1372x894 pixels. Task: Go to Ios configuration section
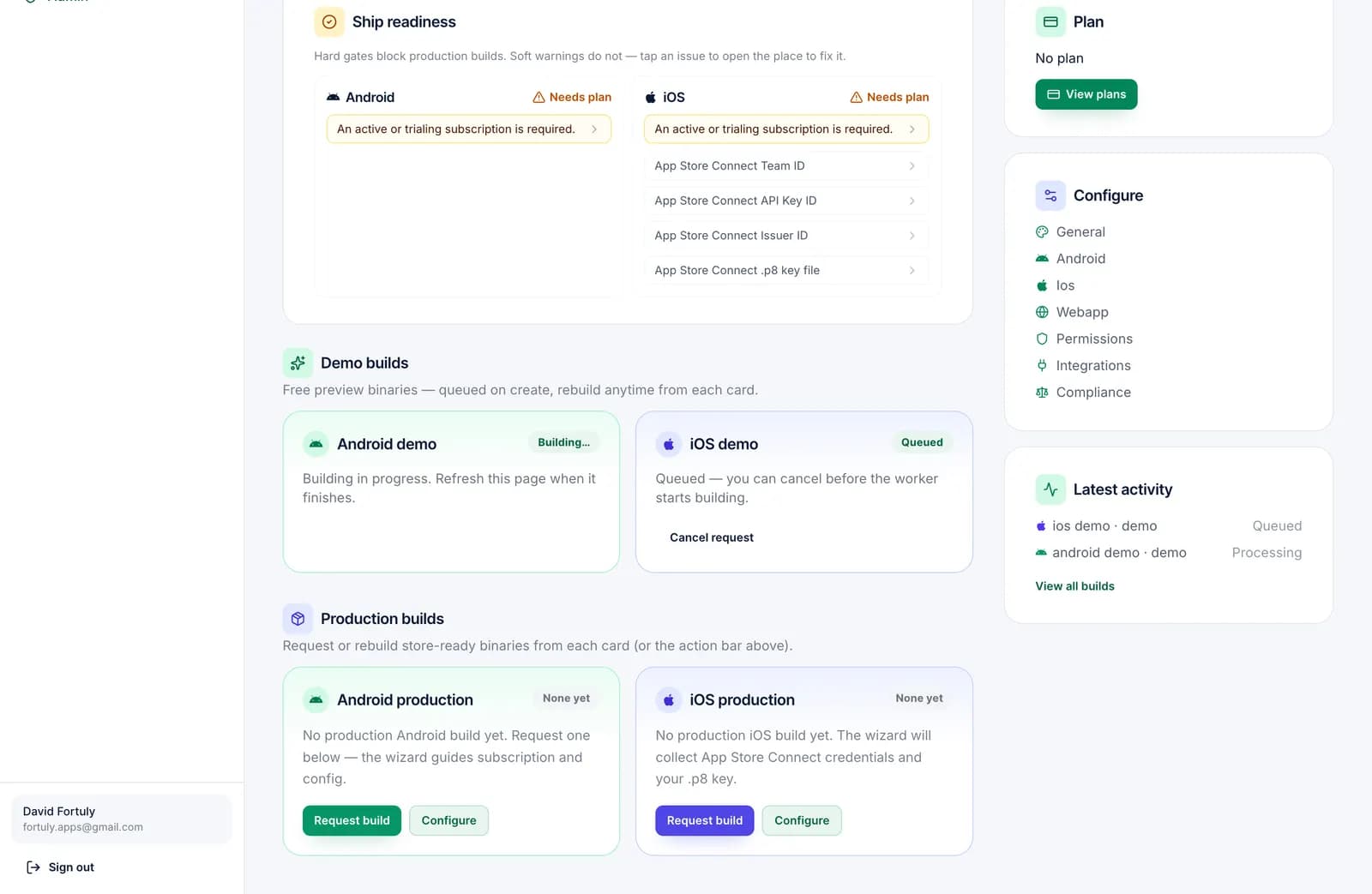[x=1065, y=285]
